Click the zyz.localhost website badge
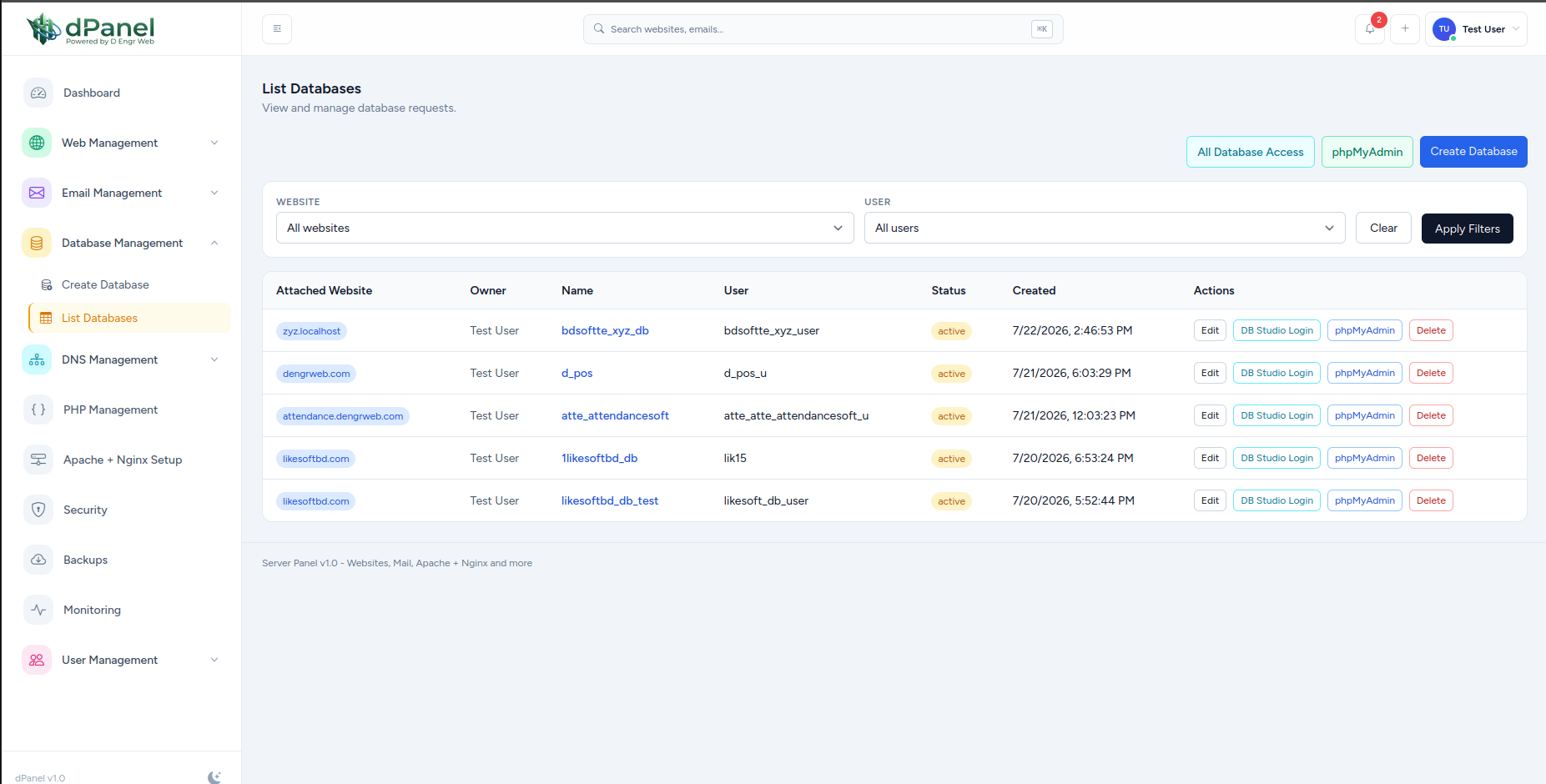 click(x=311, y=331)
